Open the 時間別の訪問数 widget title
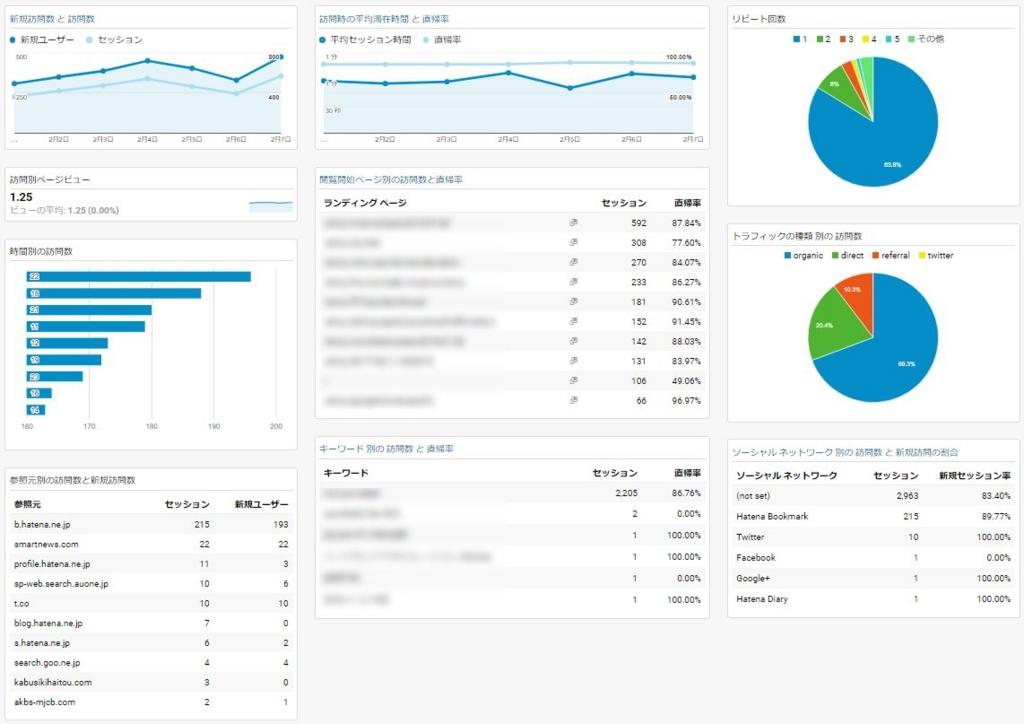The width and height of the screenshot is (1024, 724). tap(41, 251)
